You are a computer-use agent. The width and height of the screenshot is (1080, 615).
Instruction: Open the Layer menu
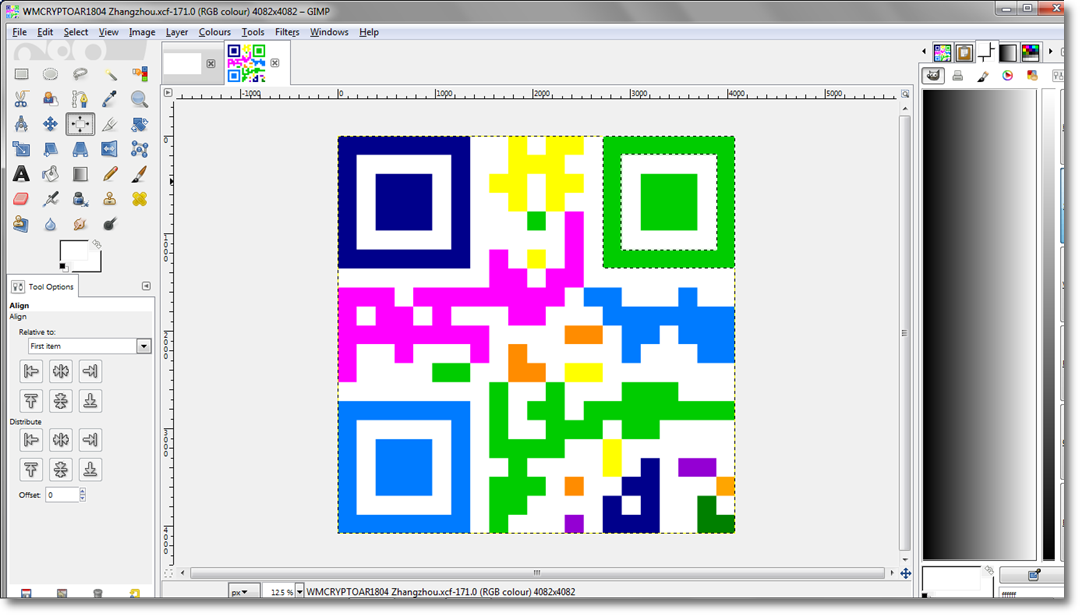(177, 32)
